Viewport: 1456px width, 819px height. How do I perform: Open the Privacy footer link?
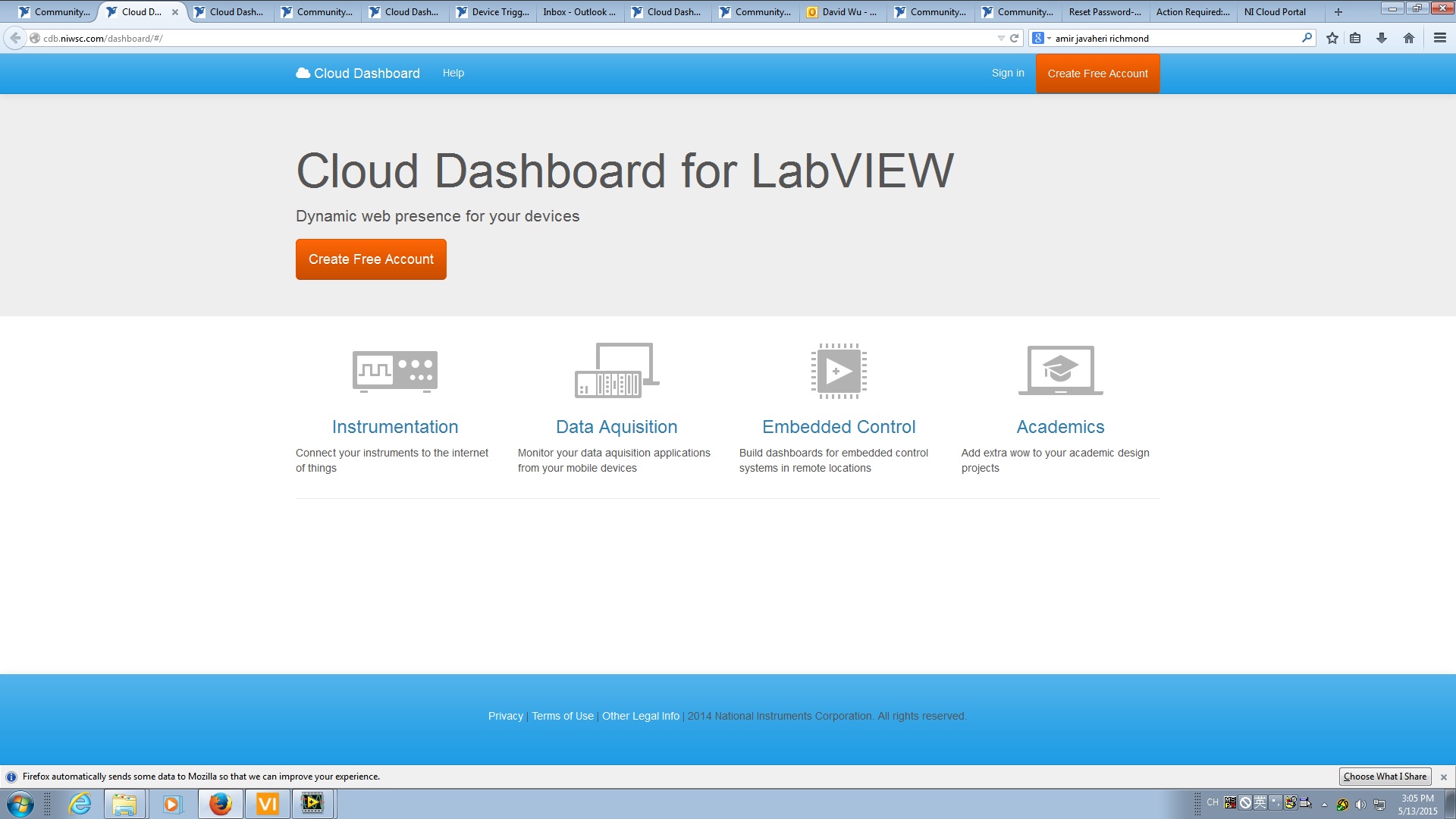pos(506,716)
